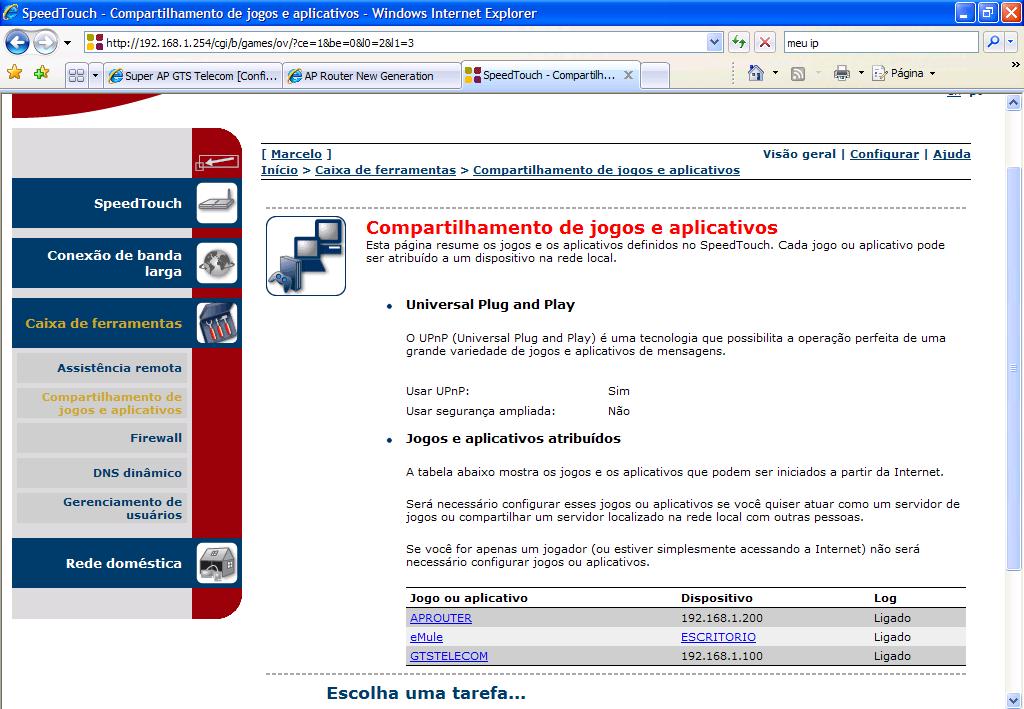The width and height of the screenshot is (1024, 709).
Task: Click the house icon beside Rede doméstica
Action: pos(217,563)
